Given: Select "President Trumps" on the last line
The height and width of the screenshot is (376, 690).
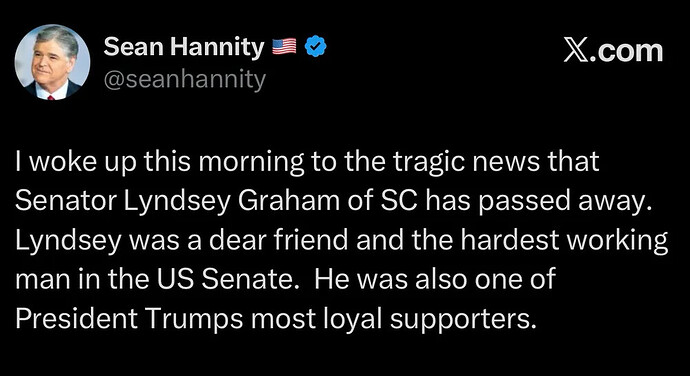Looking at the screenshot, I should (x=129, y=320).
